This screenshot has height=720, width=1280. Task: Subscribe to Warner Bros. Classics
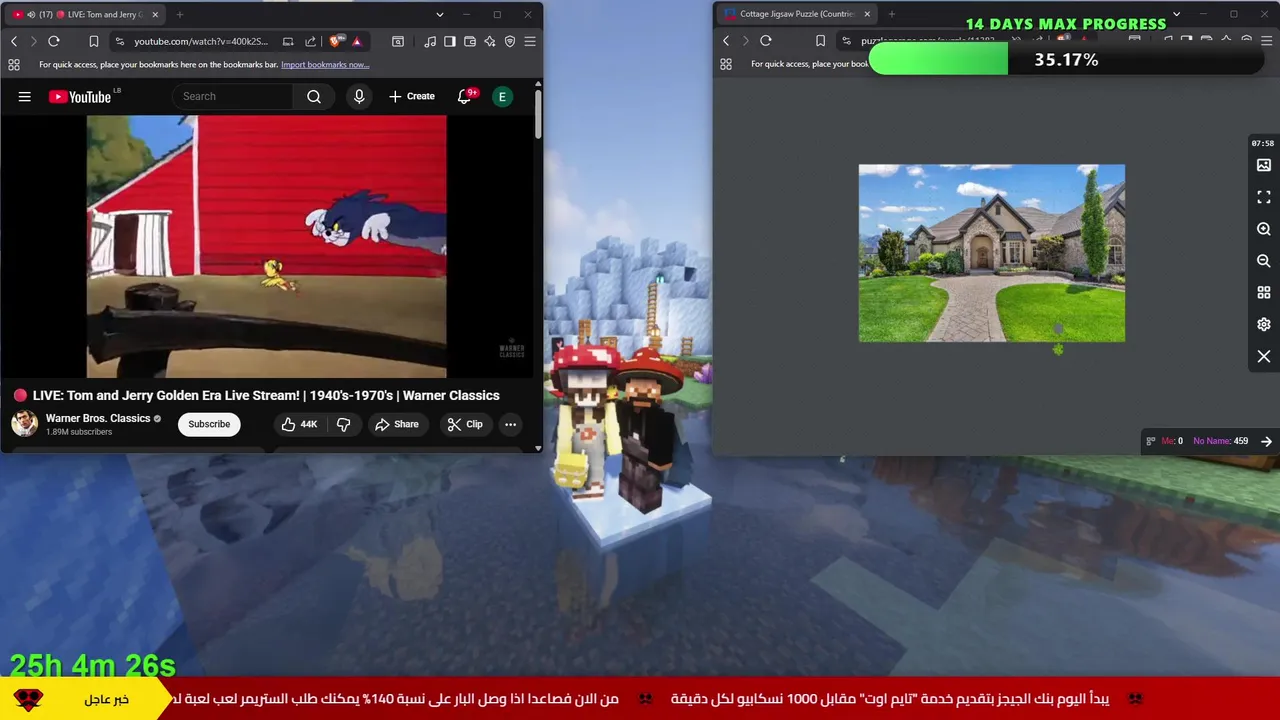pos(209,424)
